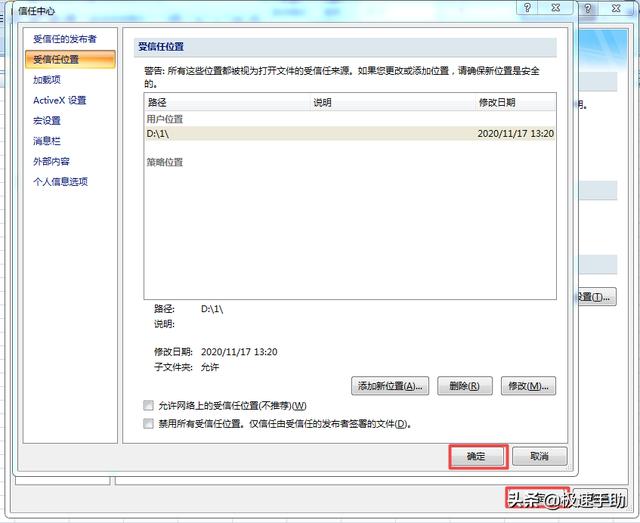This screenshot has height=523, width=640.
Task: Click 用户位置 group label in list
Action: click(x=164, y=119)
